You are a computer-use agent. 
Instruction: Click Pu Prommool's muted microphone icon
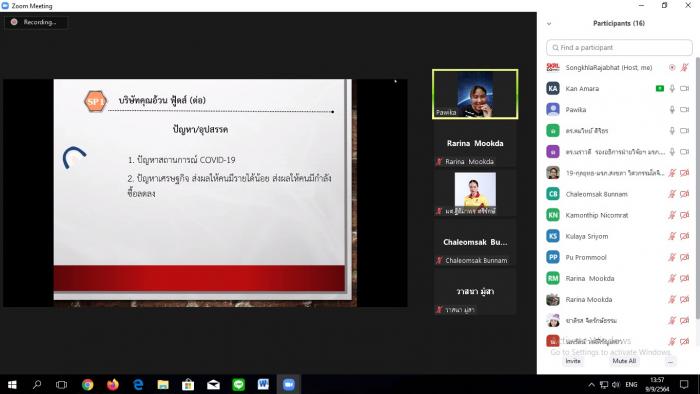[672, 257]
